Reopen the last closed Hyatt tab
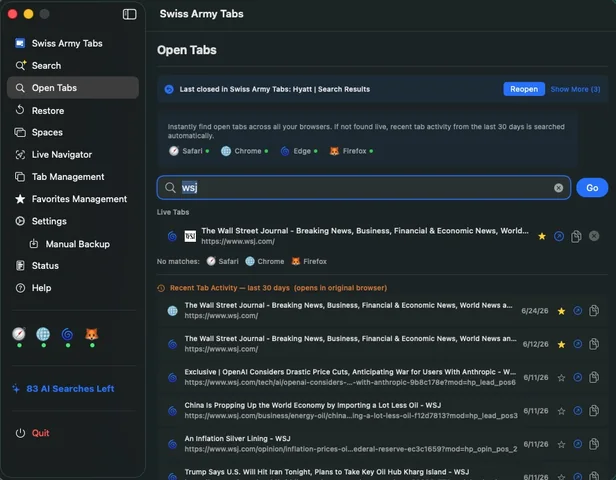Viewport: 616px width, 480px height. [524, 89]
